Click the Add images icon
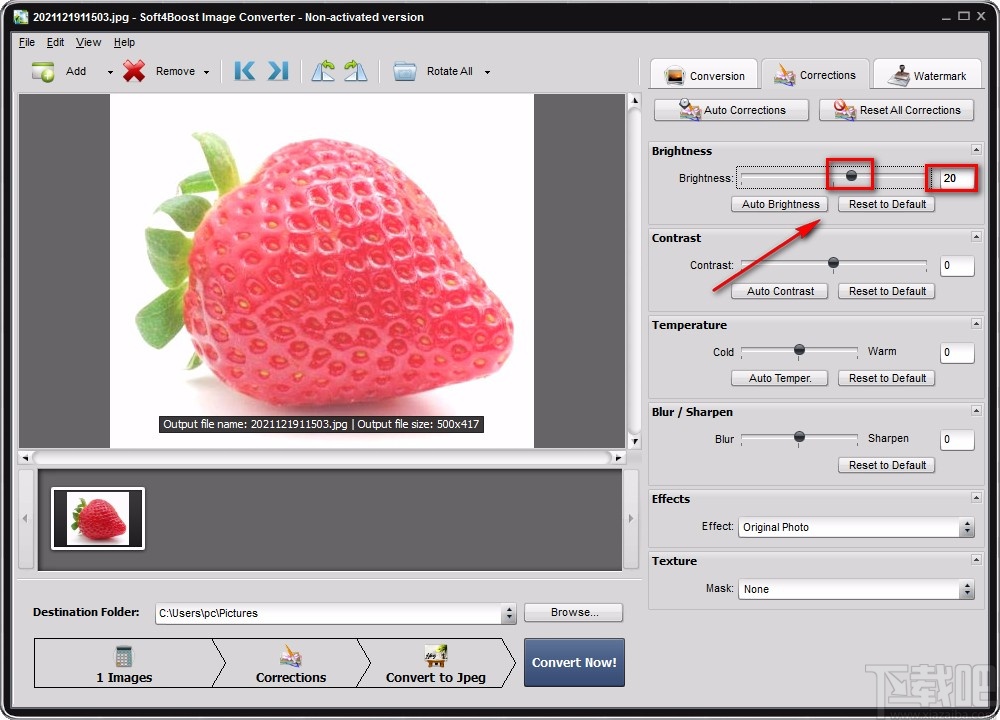Screen dimensions: 1000x720 [43, 71]
